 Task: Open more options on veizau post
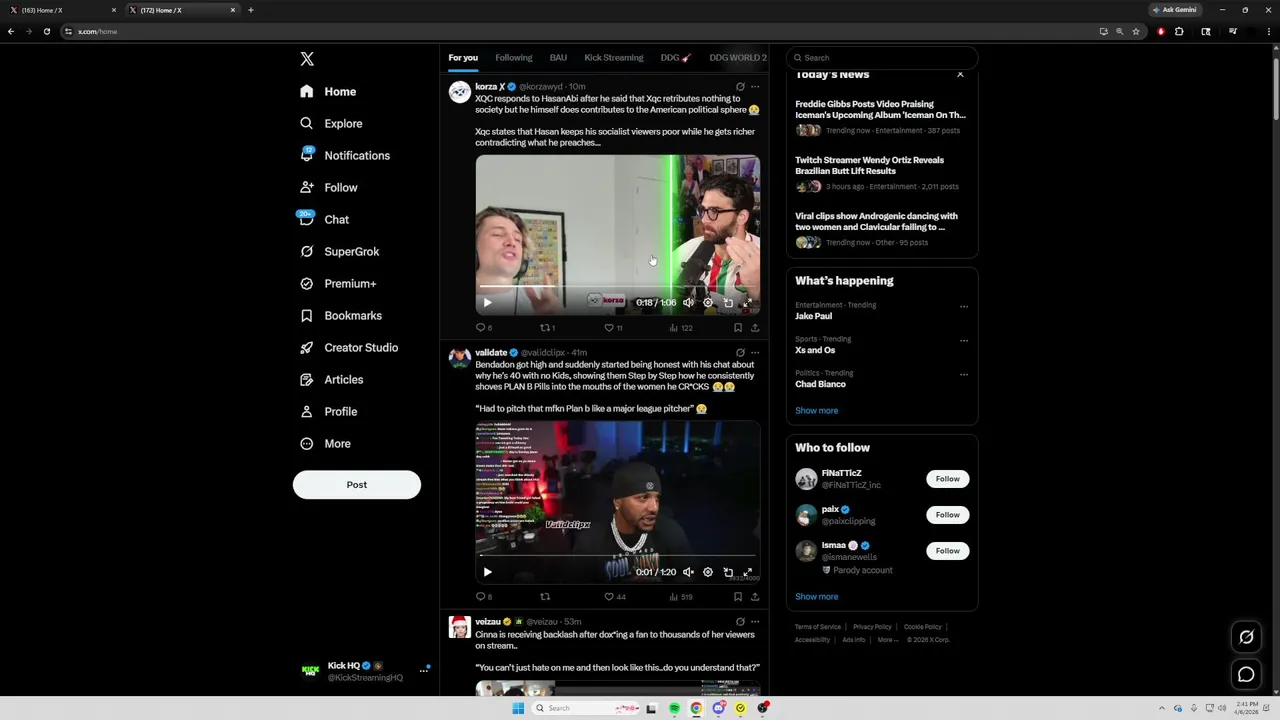click(x=755, y=622)
